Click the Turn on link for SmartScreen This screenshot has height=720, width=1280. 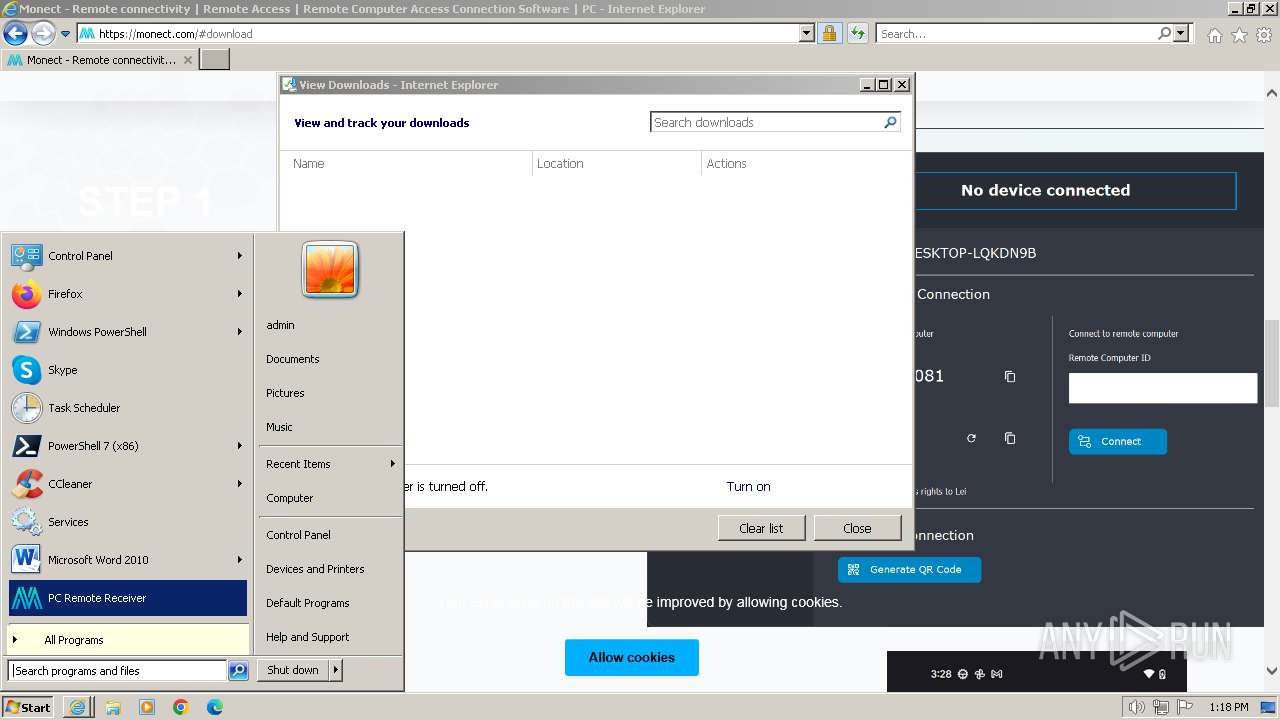[x=748, y=486]
